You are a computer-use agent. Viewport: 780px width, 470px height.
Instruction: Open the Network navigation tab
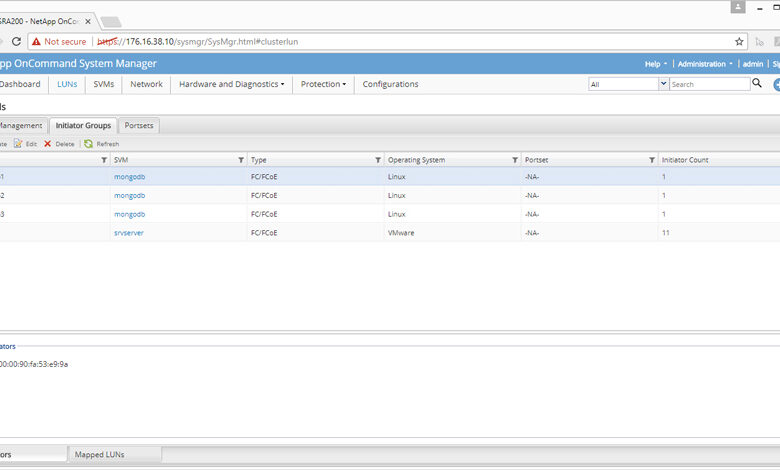click(x=146, y=84)
